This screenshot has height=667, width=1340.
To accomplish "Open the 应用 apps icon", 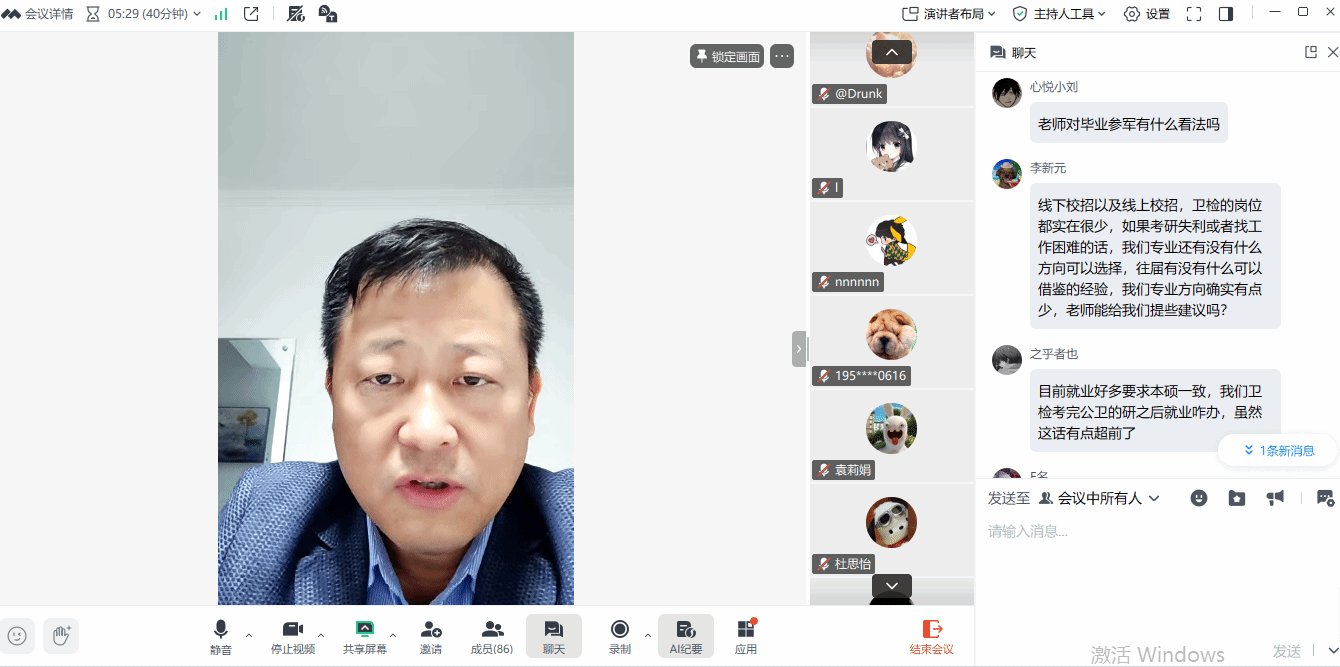I will point(746,636).
